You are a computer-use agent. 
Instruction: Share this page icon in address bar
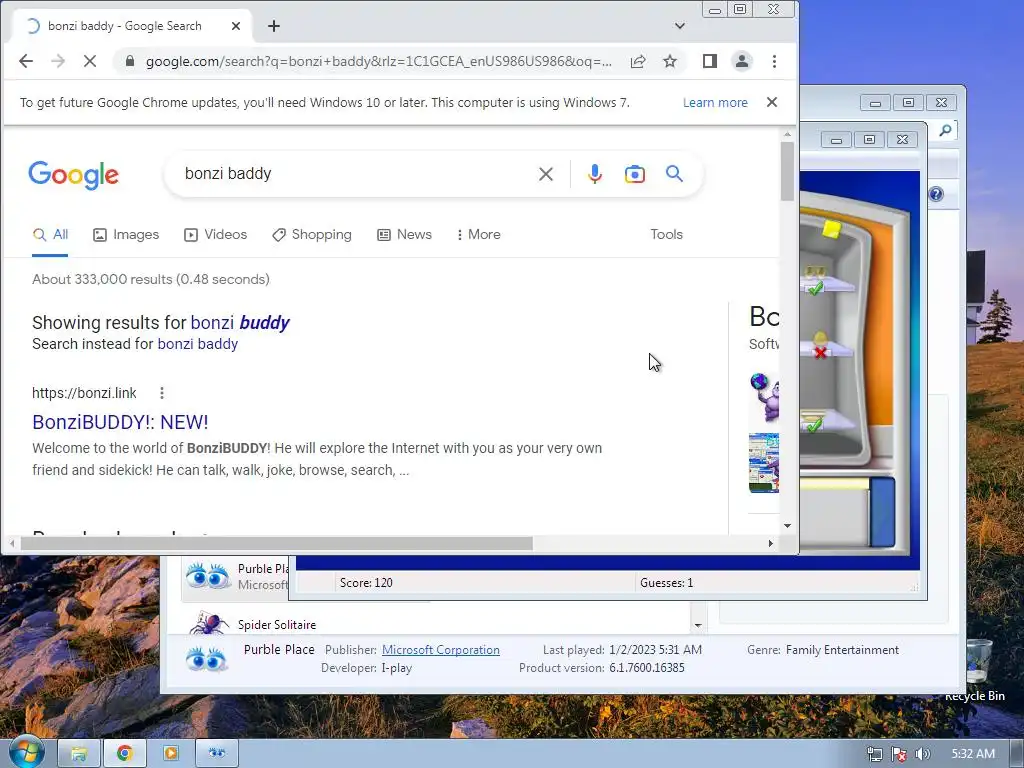point(638,61)
